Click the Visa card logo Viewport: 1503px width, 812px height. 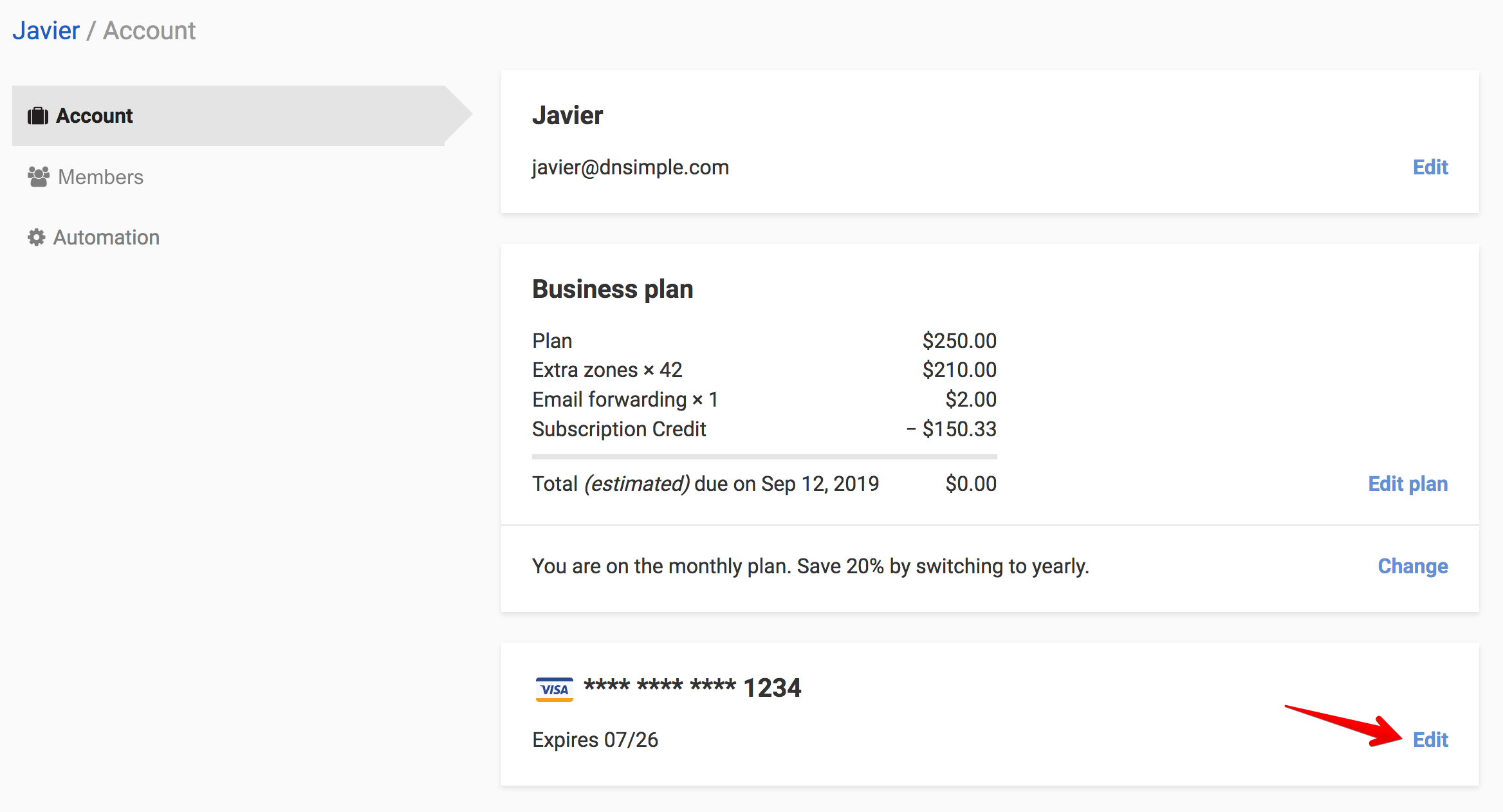pos(554,689)
